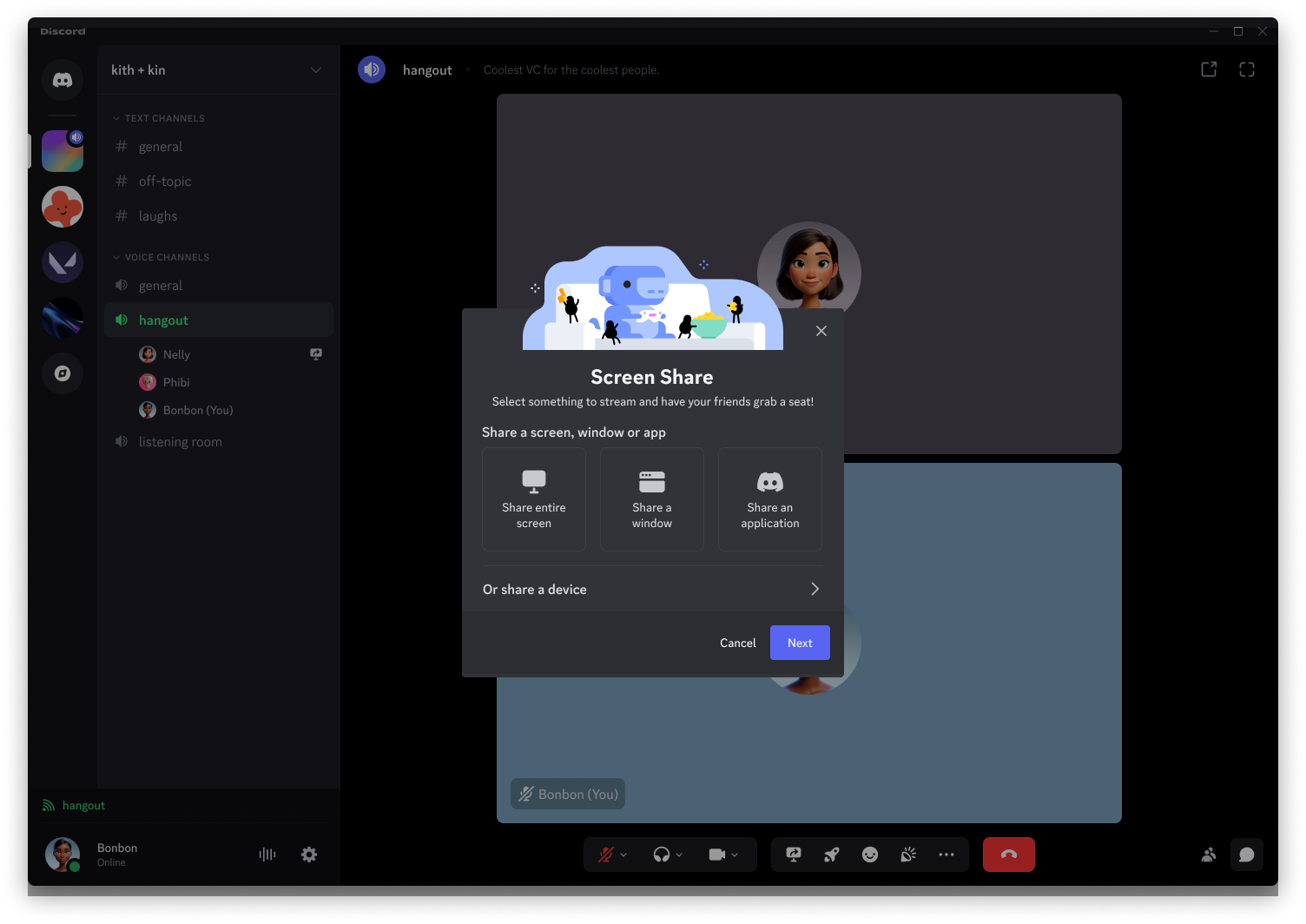Open the Valorant server icon
The image size is (1306, 924).
63,262
